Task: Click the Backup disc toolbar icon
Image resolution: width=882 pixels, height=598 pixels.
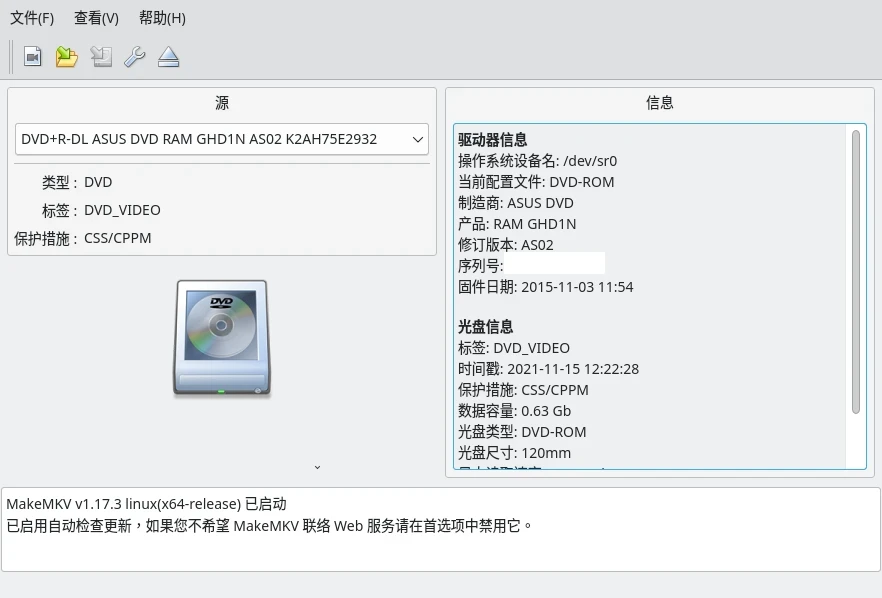Action: [x=101, y=57]
